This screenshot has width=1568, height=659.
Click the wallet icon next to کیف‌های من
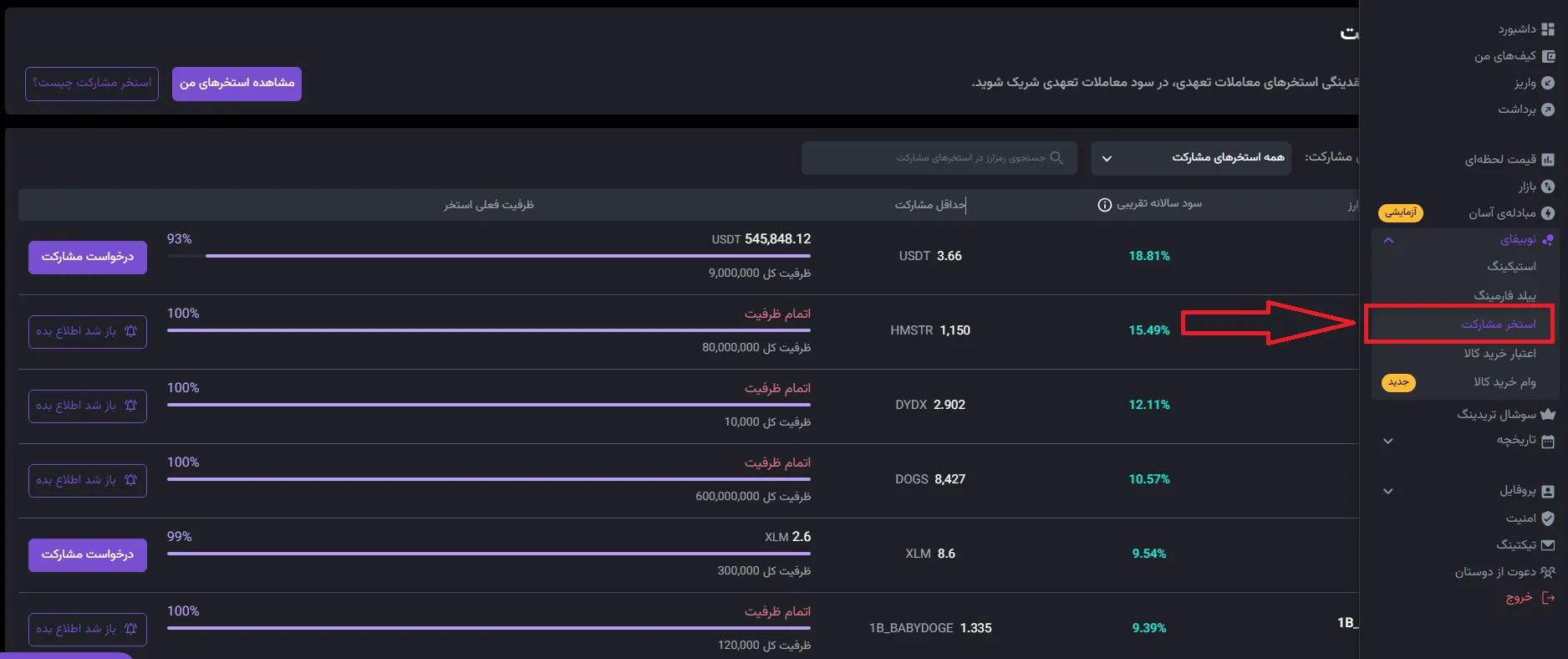coord(1548,56)
